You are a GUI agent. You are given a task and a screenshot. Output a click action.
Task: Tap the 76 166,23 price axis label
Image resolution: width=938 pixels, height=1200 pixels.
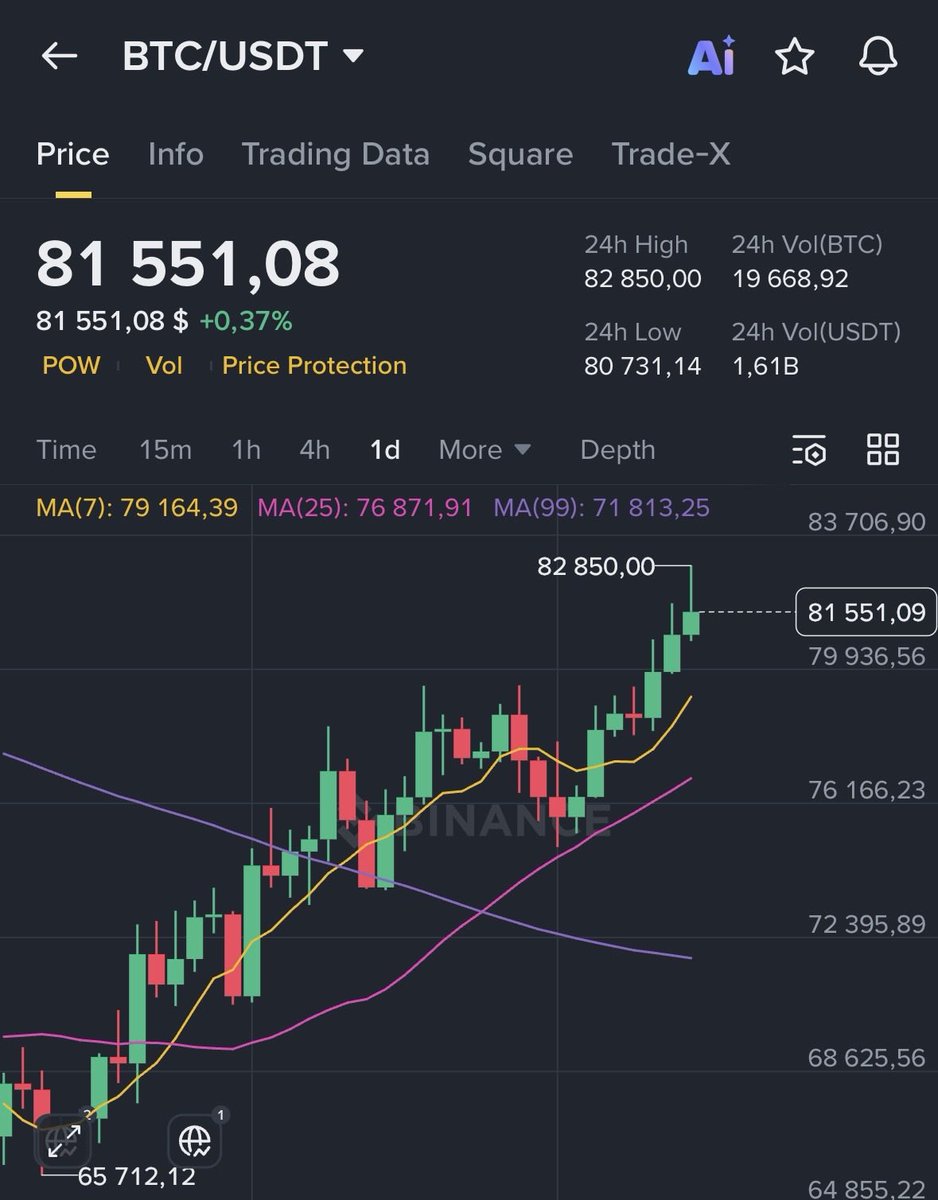867,791
